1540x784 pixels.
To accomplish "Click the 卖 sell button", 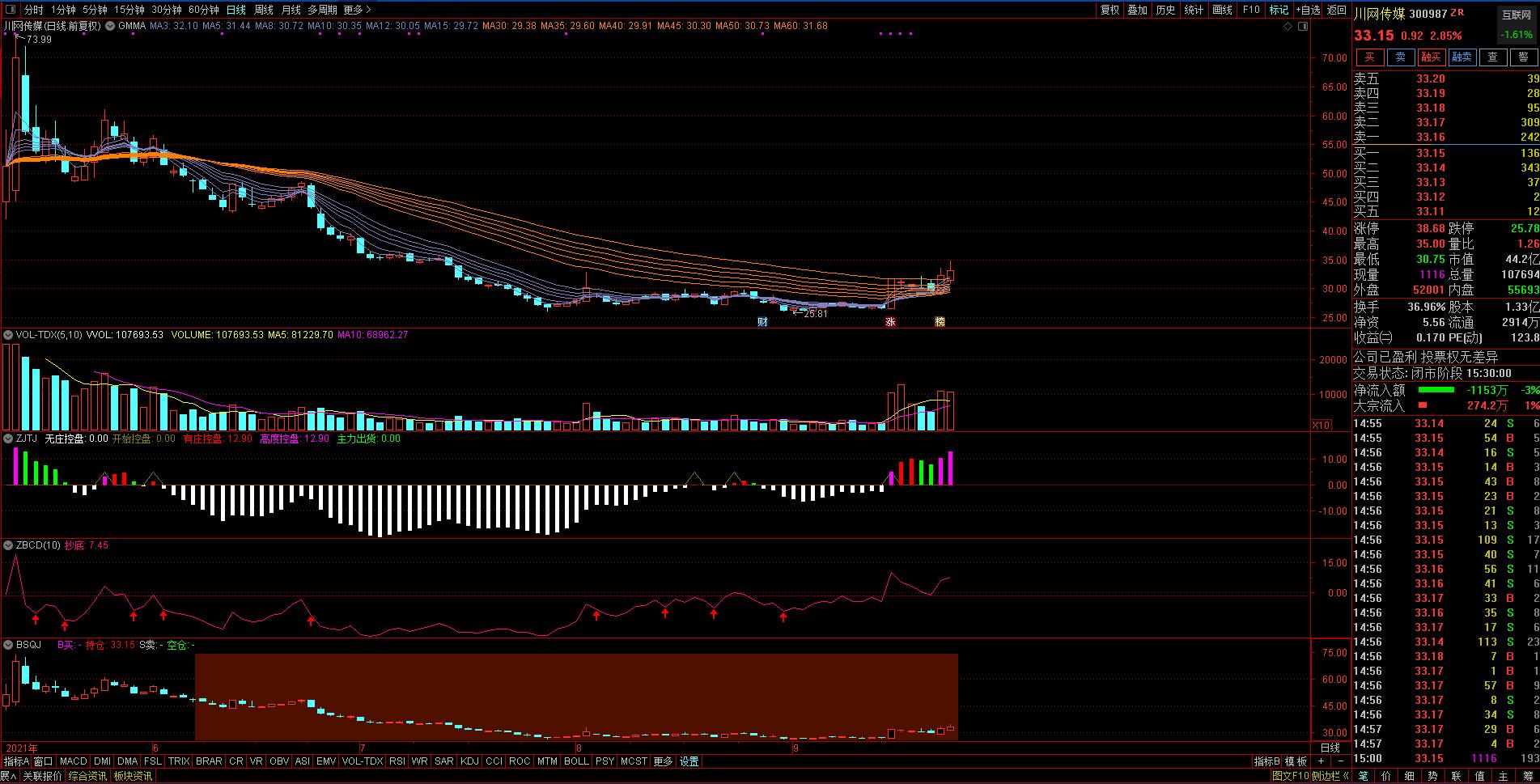I will [1400, 57].
